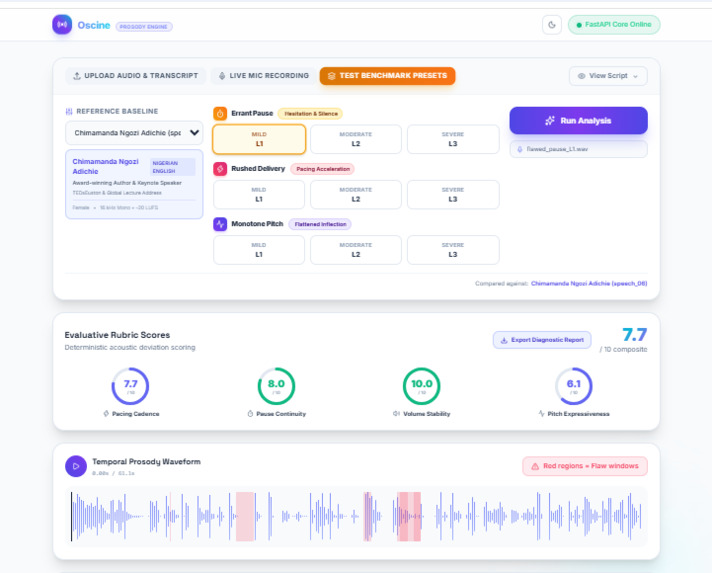Click the Evaluative Rubric Scores heading
The width and height of the screenshot is (712, 573).
pyautogui.click(x=117, y=335)
